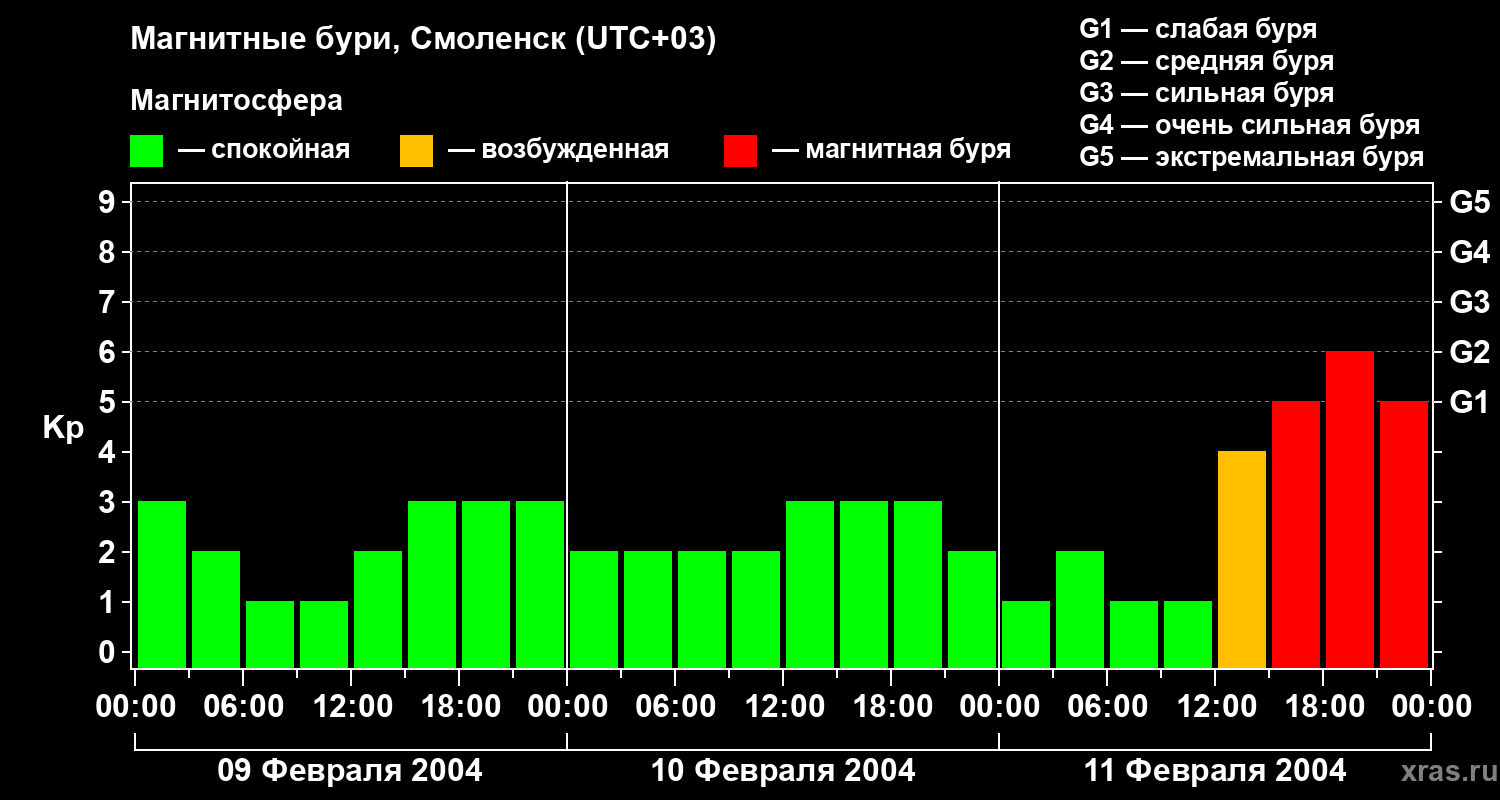1500x800 pixels.
Task: Click the last red bar before midnight
Action: [x=1404, y=534]
